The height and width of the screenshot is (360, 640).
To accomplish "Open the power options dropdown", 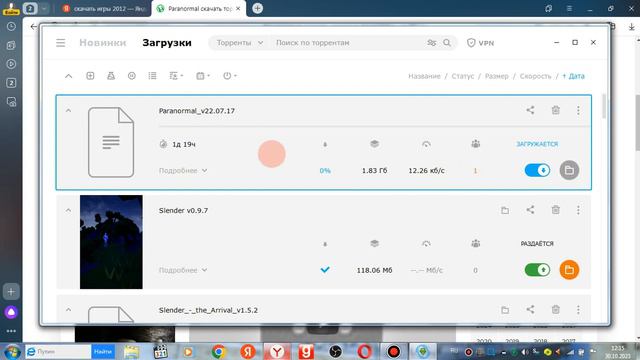I will coord(230,76).
